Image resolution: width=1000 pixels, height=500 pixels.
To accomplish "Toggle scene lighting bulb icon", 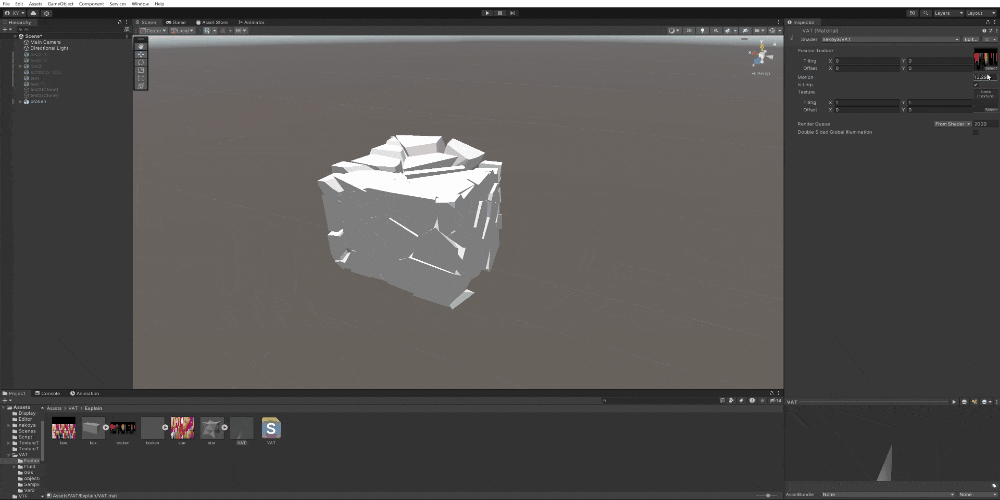I will tap(703, 30).
